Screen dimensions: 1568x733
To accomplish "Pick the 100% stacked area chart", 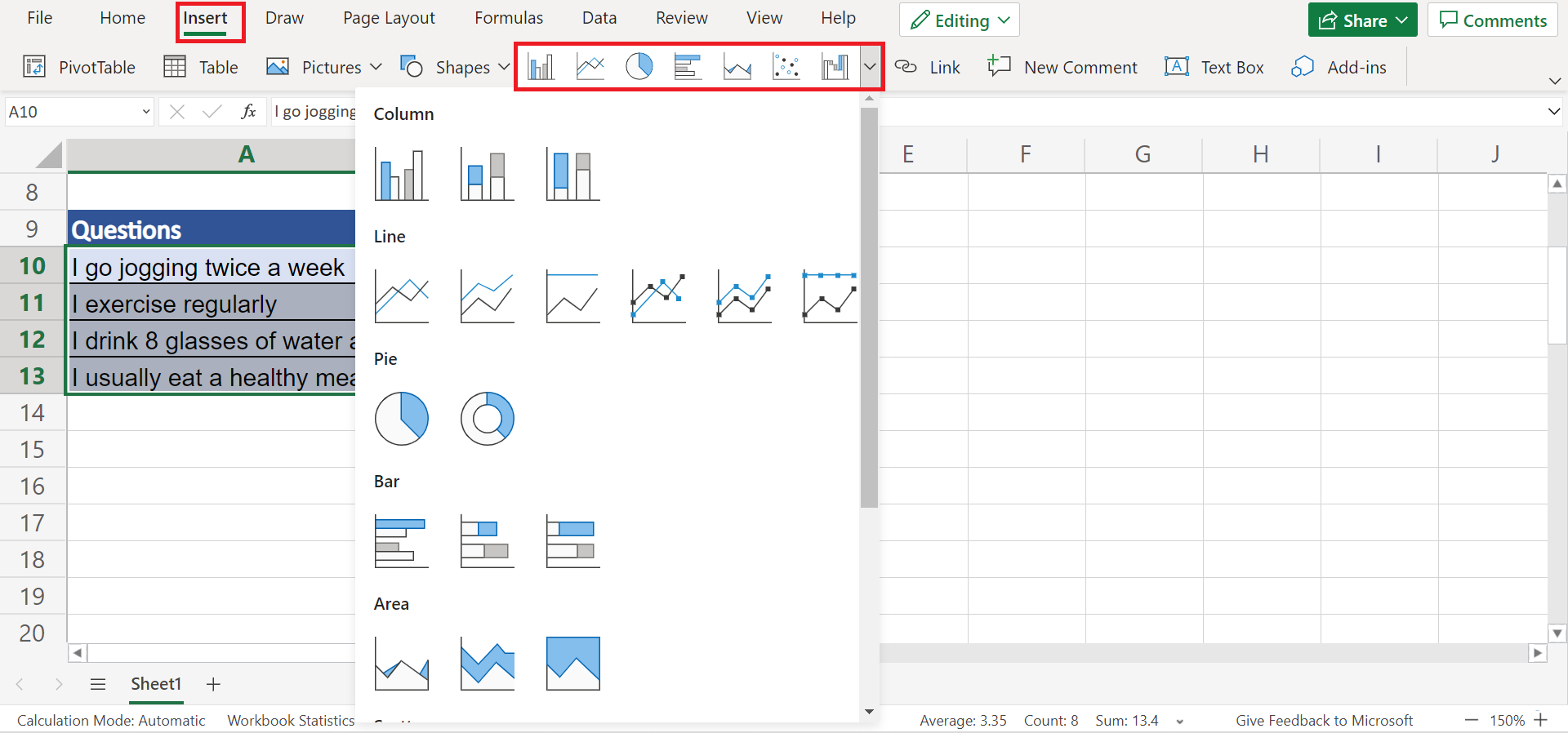I will pos(572,664).
